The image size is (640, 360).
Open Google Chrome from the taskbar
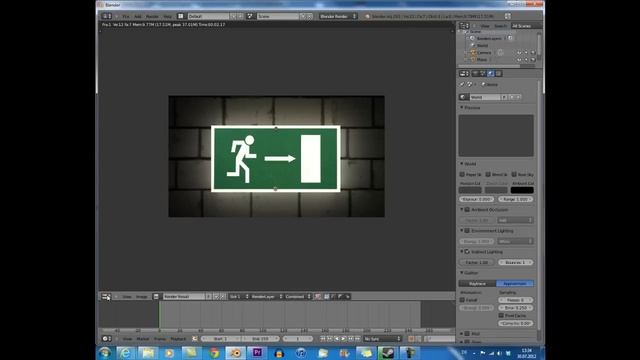(213, 353)
